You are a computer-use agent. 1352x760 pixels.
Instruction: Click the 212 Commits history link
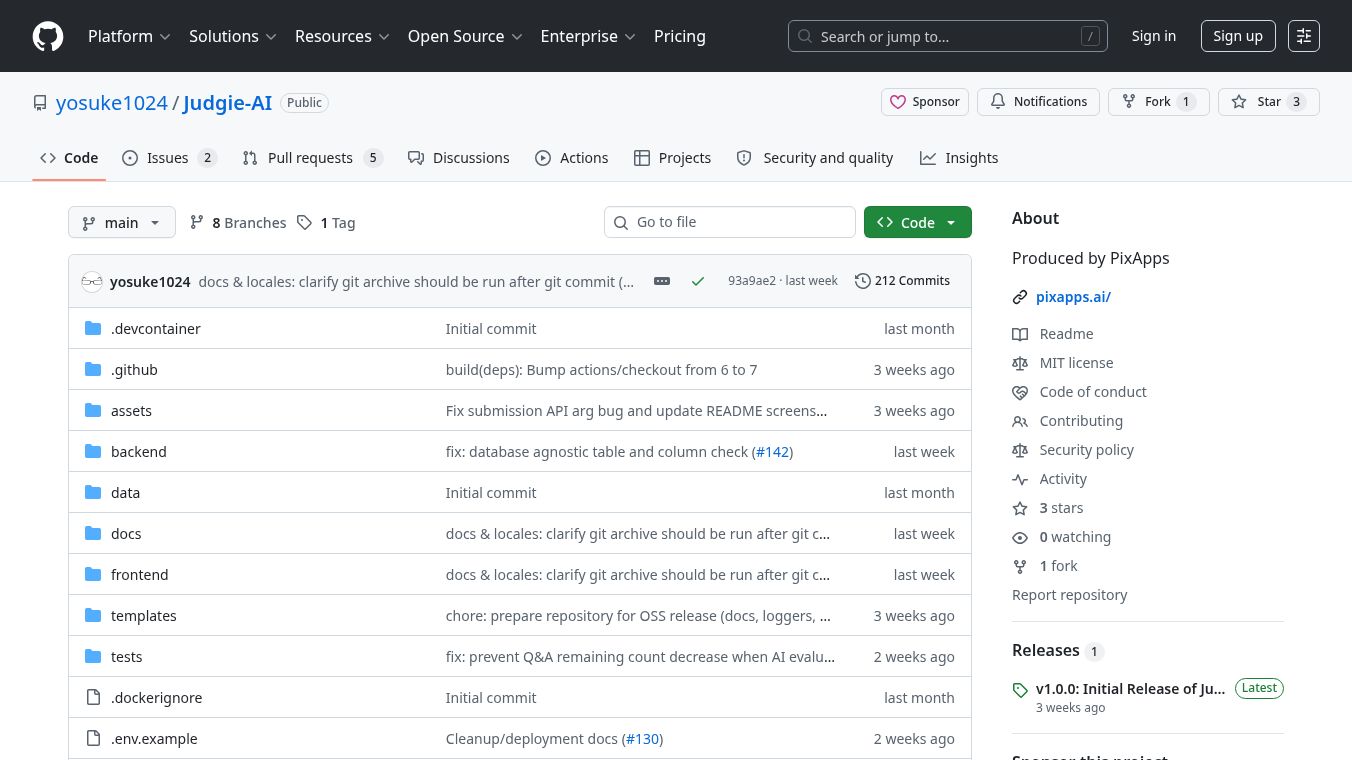(902, 281)
